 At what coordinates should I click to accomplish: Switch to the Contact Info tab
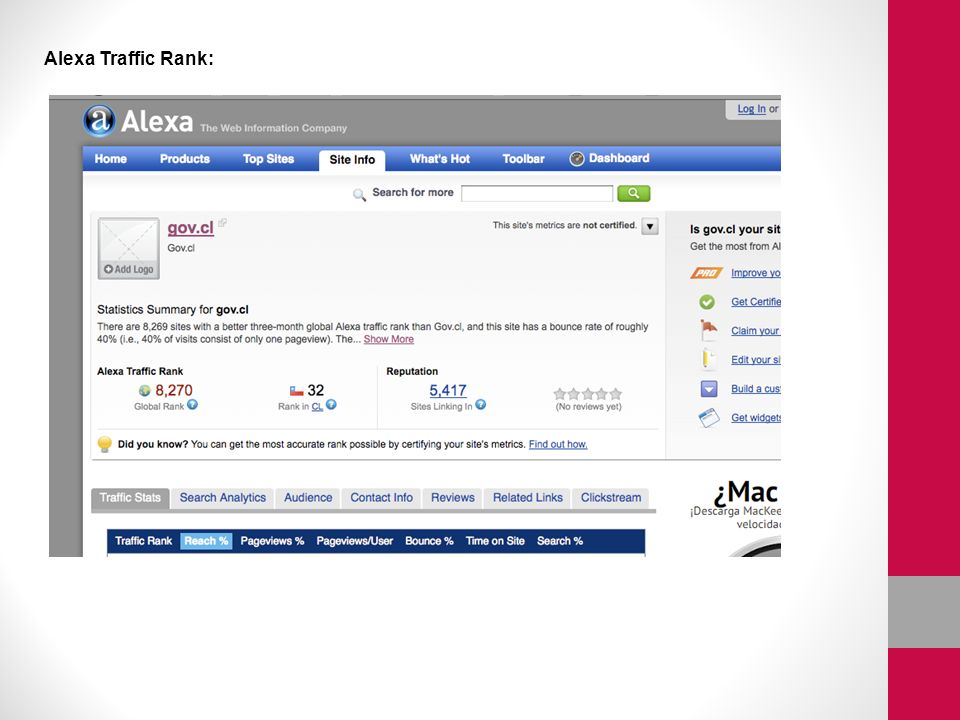point(381,498)
